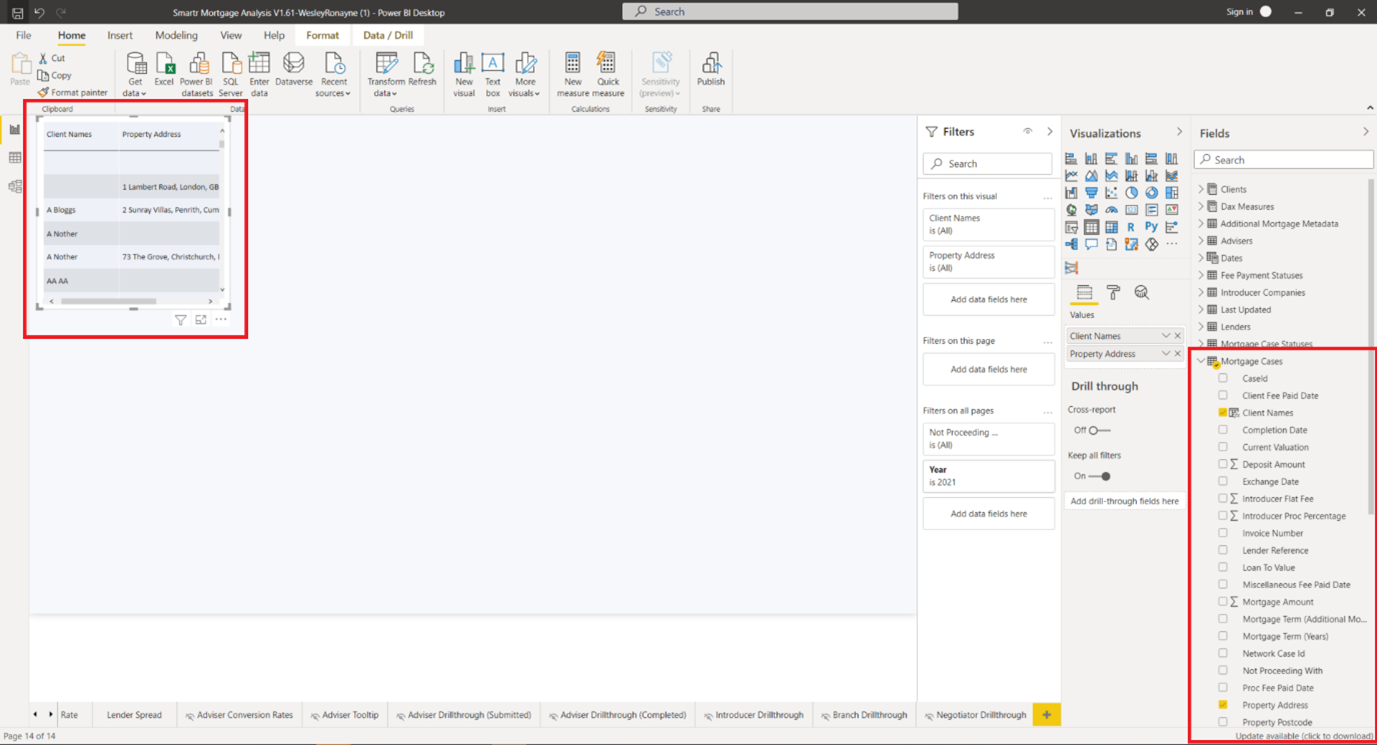Click the Focus mode icon under table
Viewport: 1377px width, 745px height.
point(201,320)
